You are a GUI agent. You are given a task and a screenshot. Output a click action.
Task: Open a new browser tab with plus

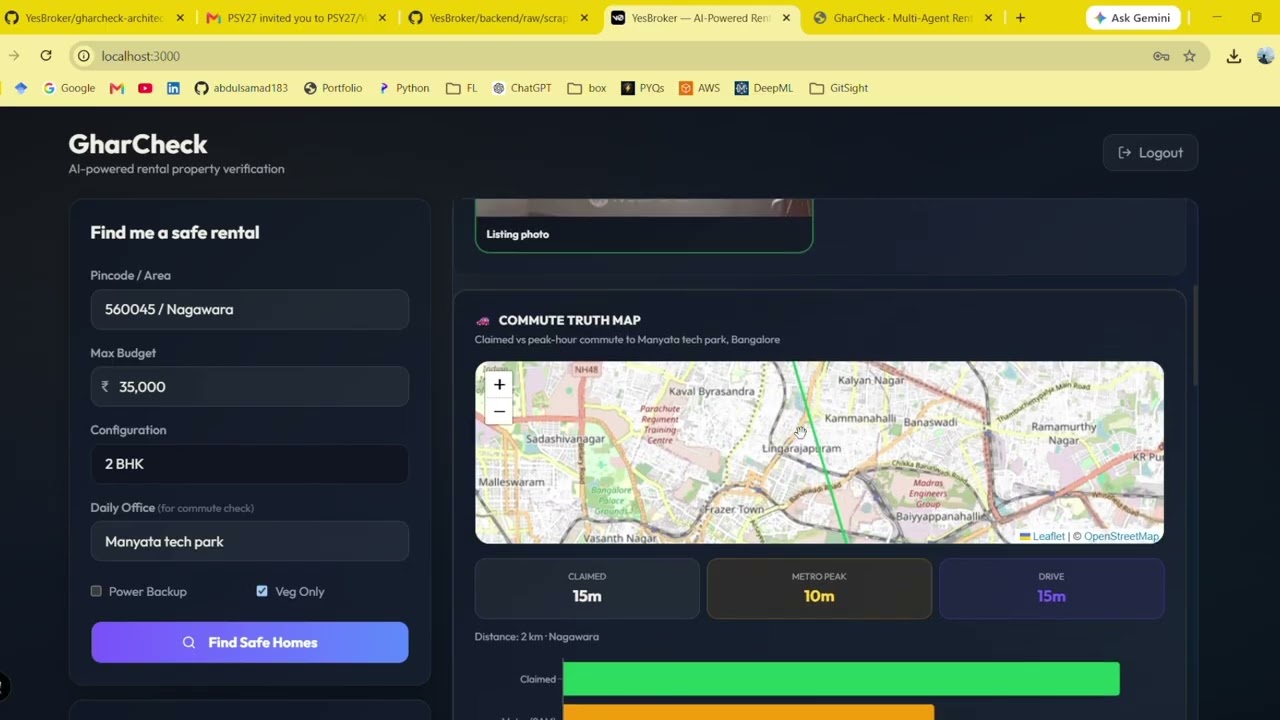(x=1020, y=18)
